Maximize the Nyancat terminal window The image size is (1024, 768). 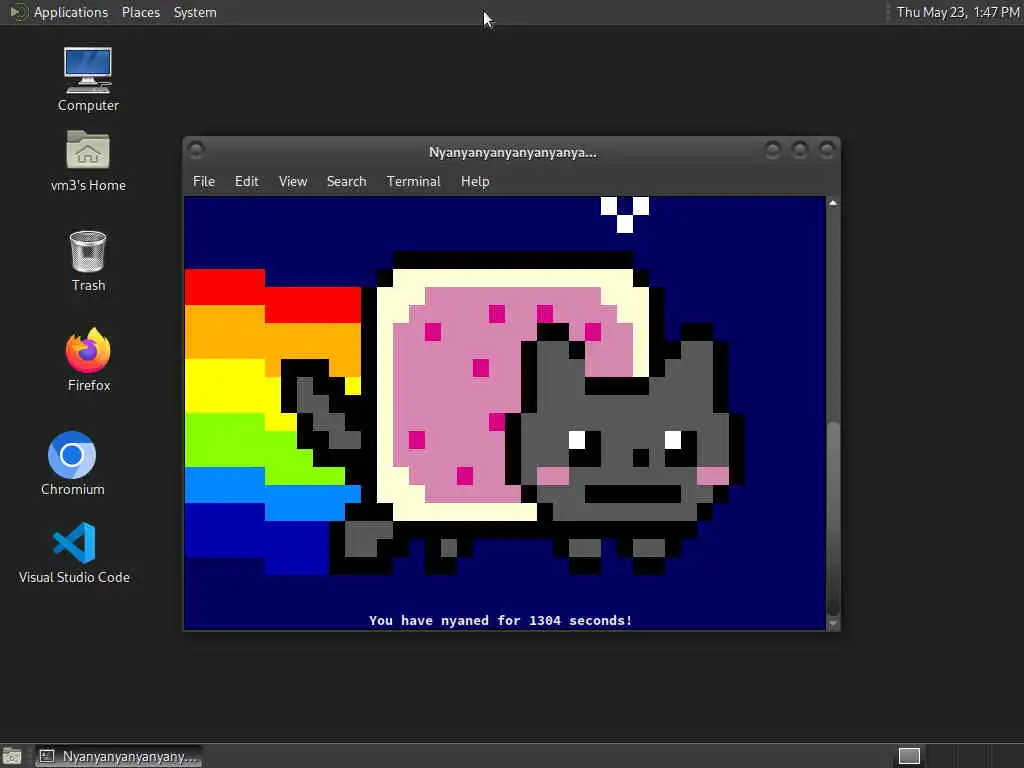coord(799,150)
